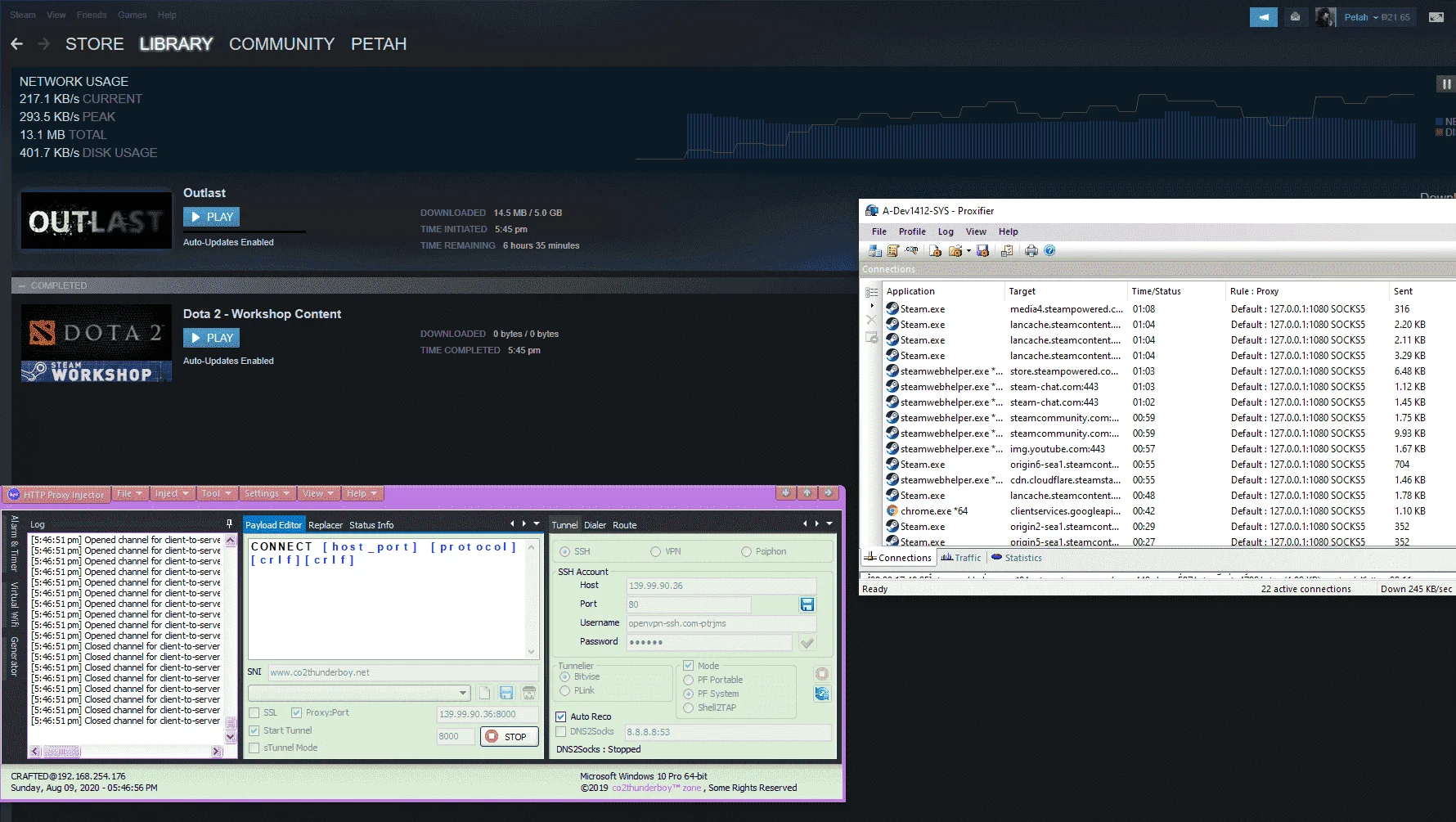Open Proxifier Name Resolution toolbar icon
Viewport: 1456px width, 822px height.
coord(912,251)
